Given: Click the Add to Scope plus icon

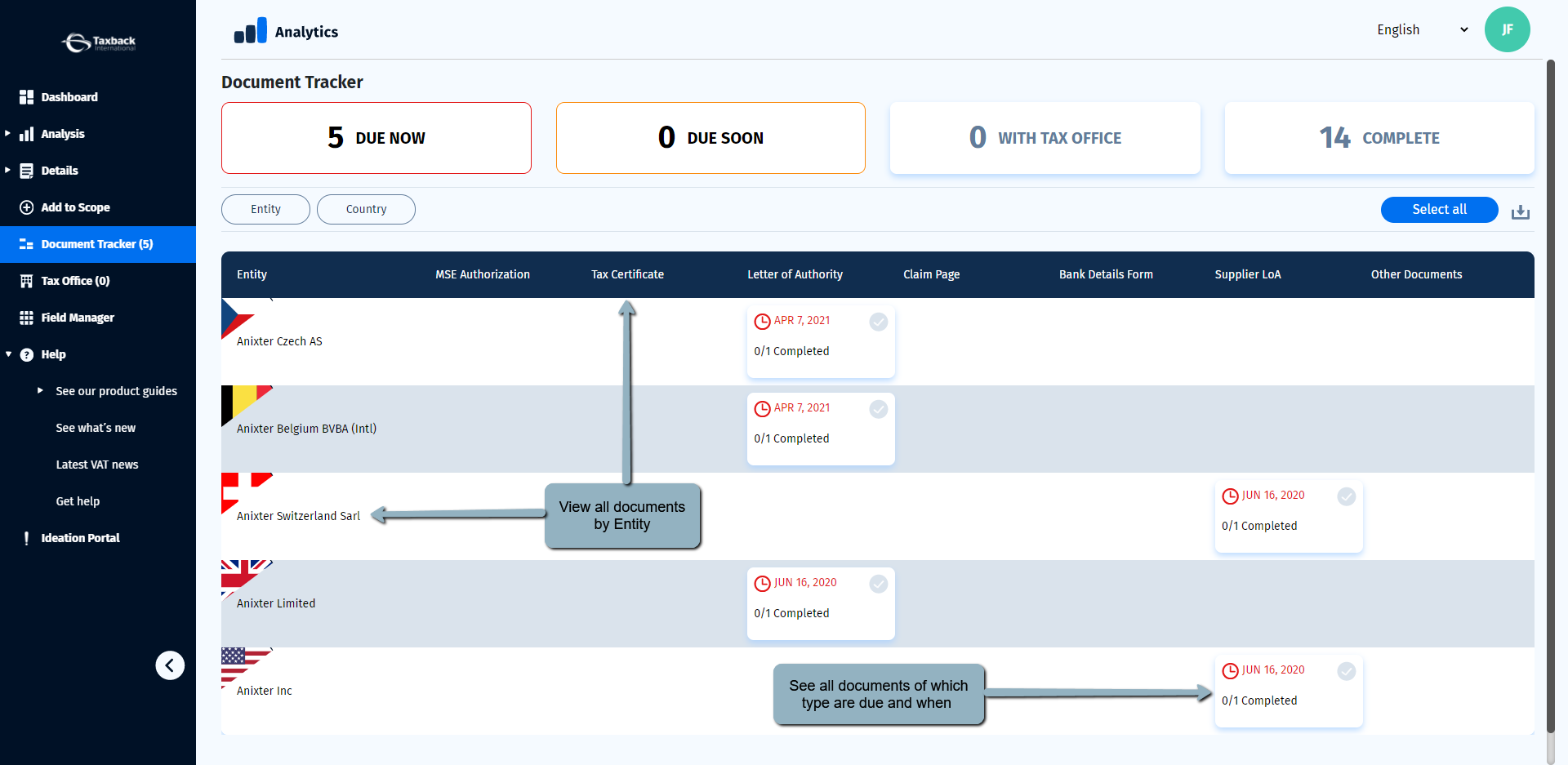Looking at the screenshot, I should 26,207.
